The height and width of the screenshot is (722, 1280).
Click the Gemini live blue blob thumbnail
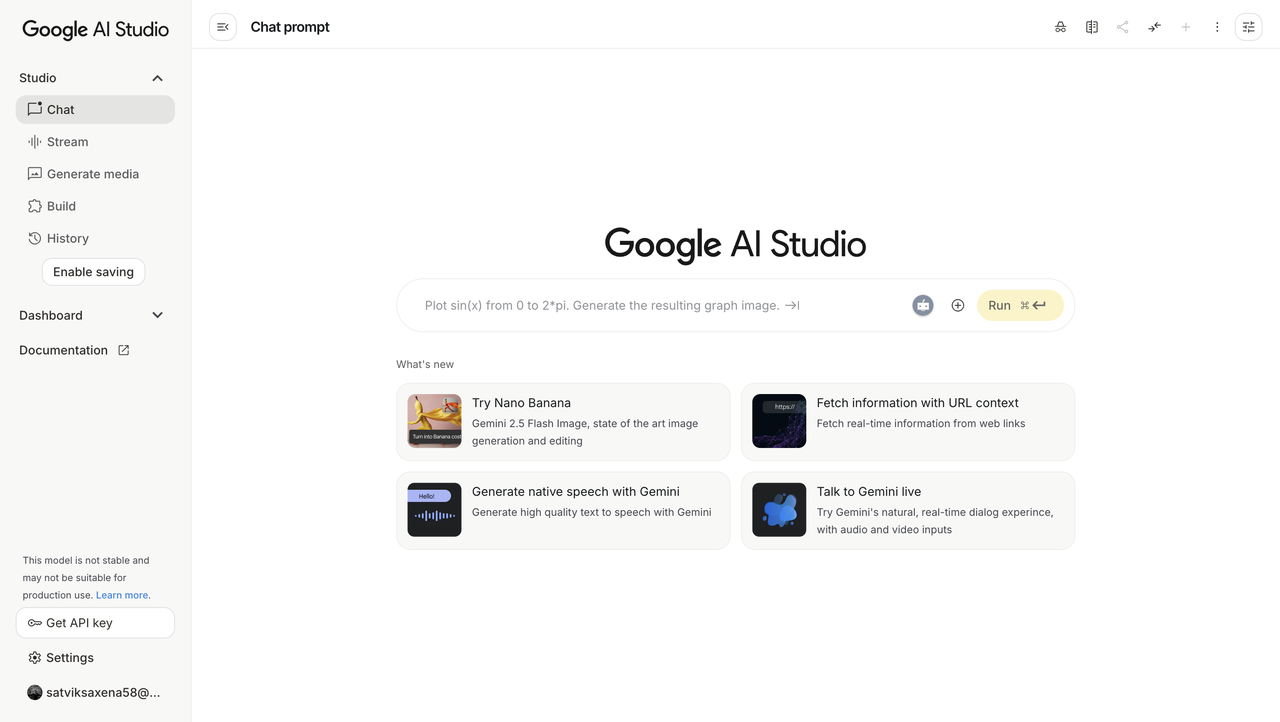(x=779, y=510)
